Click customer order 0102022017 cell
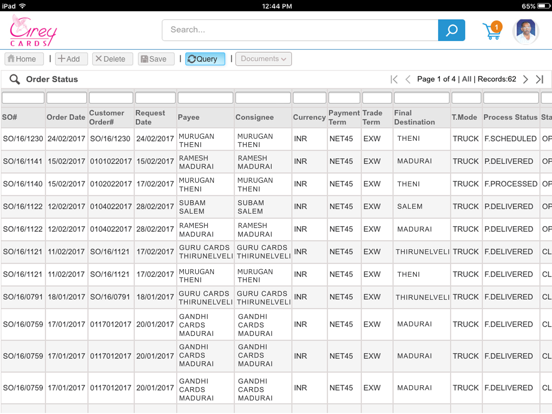Screen dimensions: 552x414 [111, 184]
